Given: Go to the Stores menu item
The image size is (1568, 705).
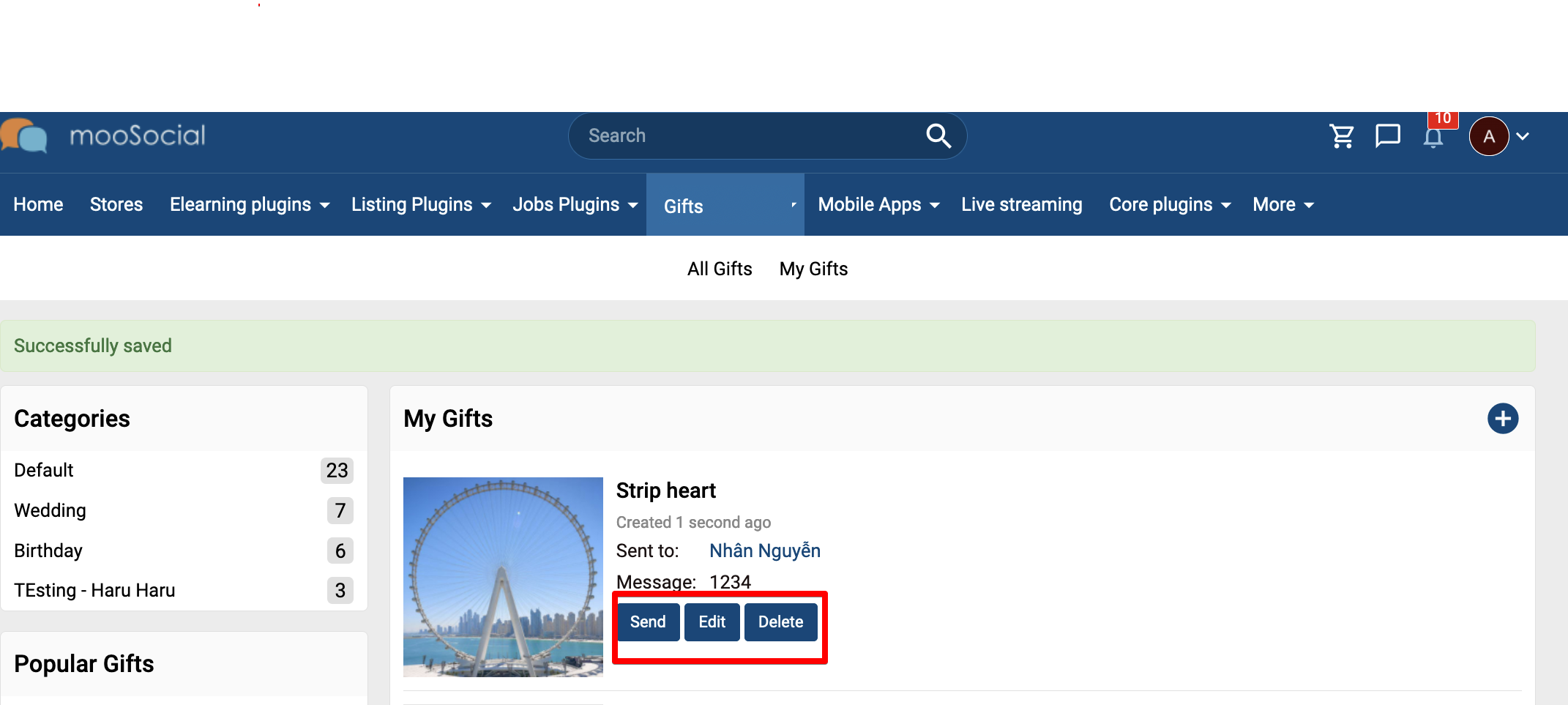Looking at the screenshot, I should [116, 204].
